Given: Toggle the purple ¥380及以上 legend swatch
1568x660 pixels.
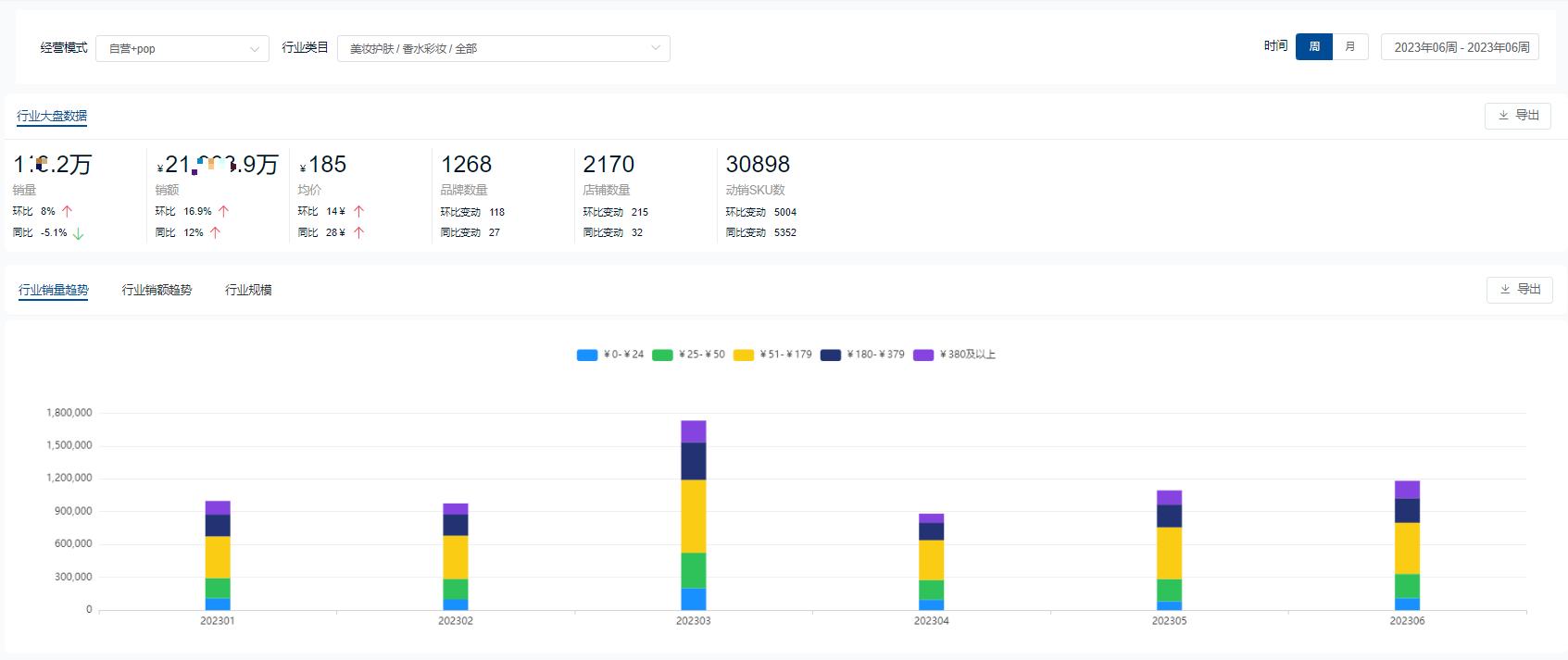Looking at the screenshot, I should click(x=923, y=355).
